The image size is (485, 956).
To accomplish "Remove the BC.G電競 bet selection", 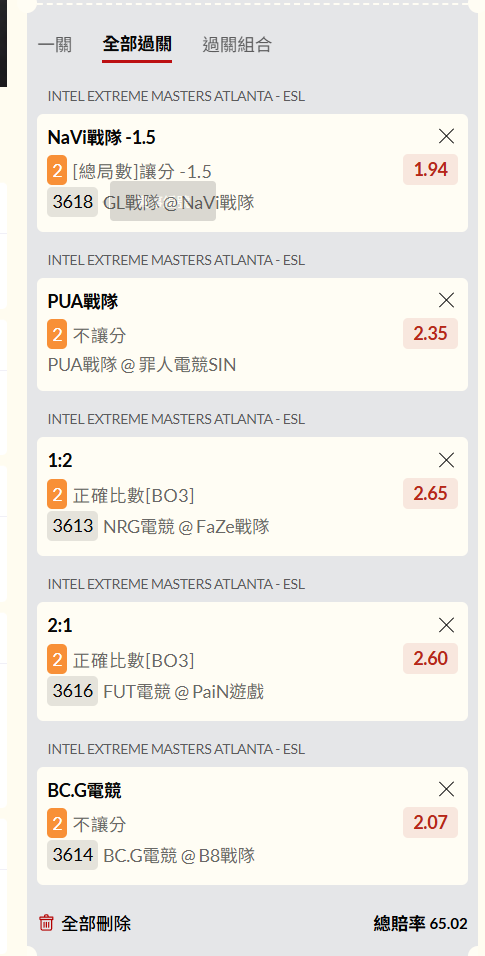I will (x=447, y=790).
